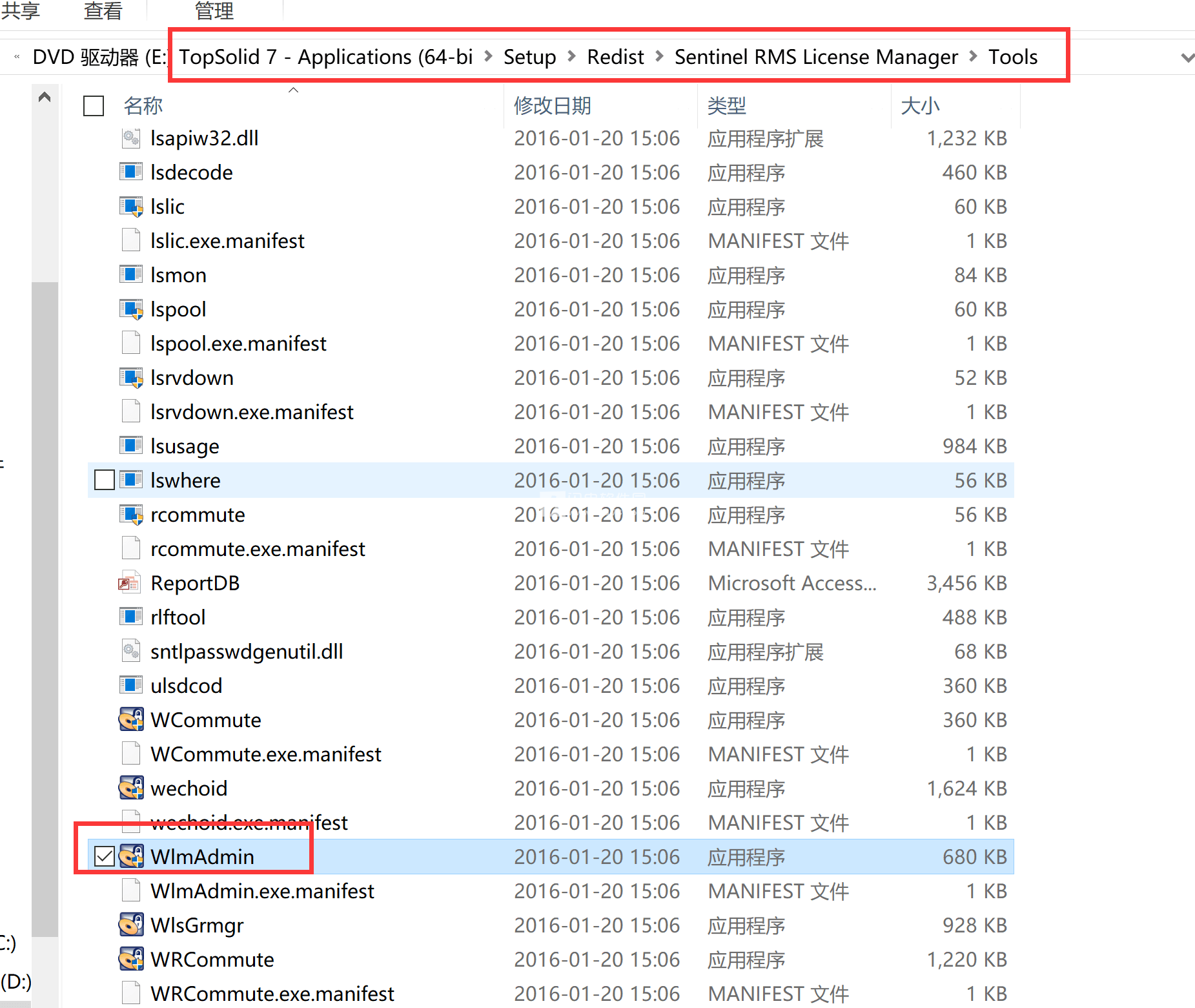Select the lsdecode application icon
Image resolution: width=1195 pixels, height=1008 pixels.
tap(131, 172)
